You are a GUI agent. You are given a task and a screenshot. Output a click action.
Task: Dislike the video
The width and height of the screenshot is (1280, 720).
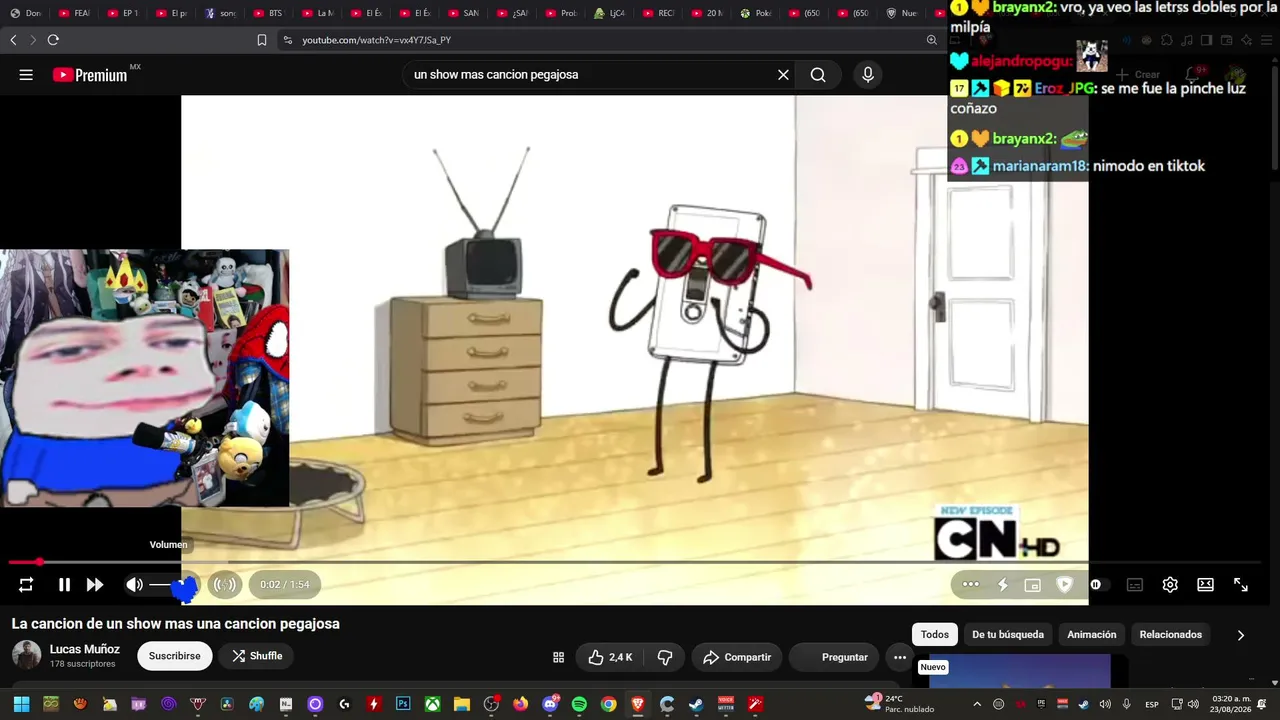pos(664,657)
